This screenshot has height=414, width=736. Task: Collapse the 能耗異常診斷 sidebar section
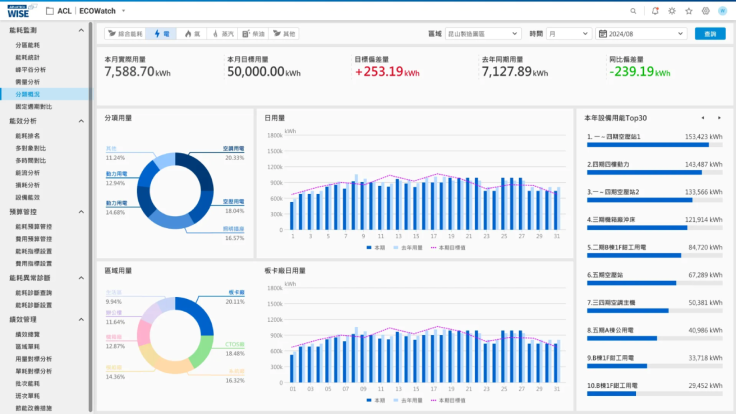tap(81, 278)
